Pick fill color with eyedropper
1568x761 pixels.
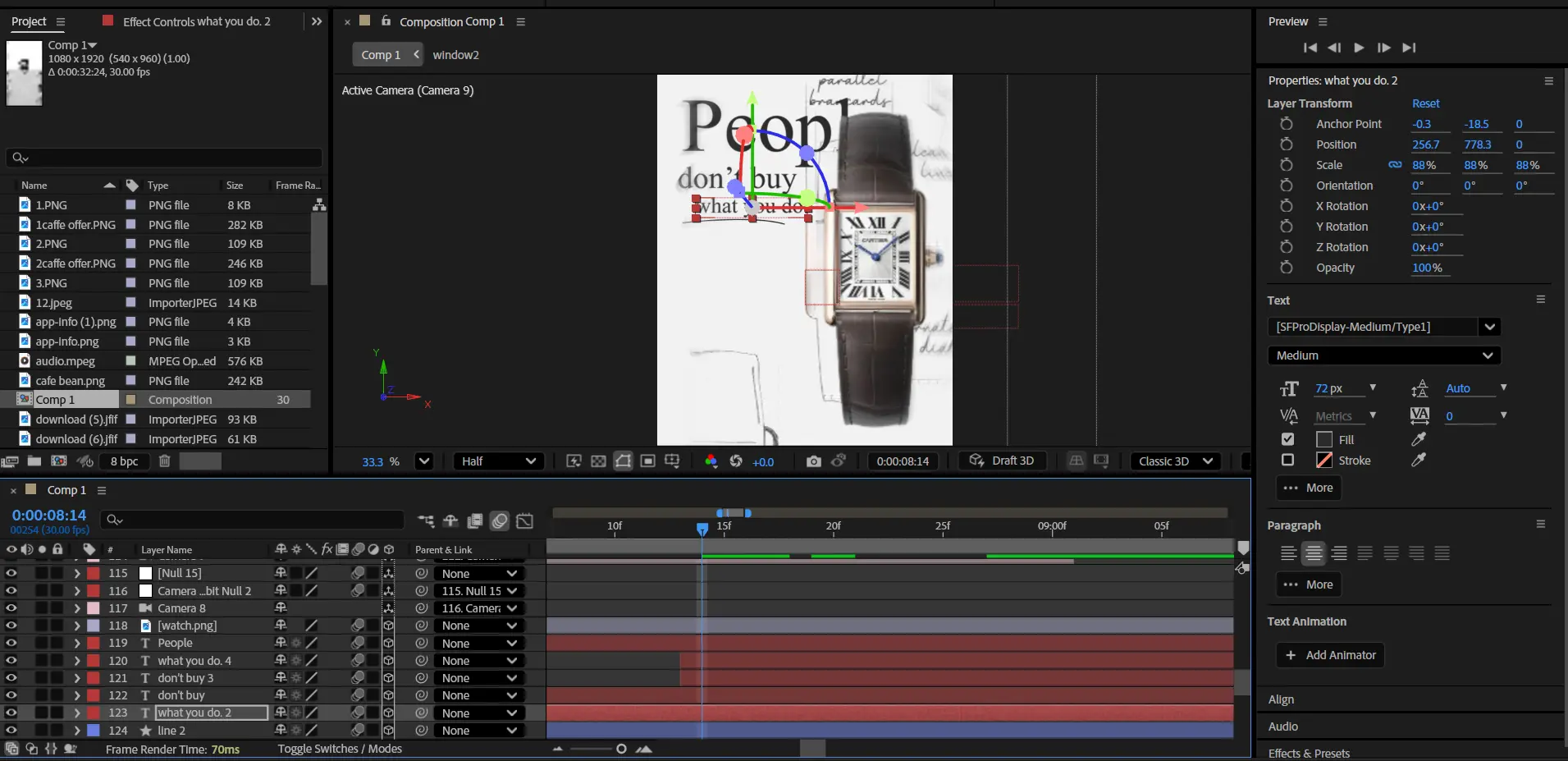pyautogui.click(x=1418, y=439)
